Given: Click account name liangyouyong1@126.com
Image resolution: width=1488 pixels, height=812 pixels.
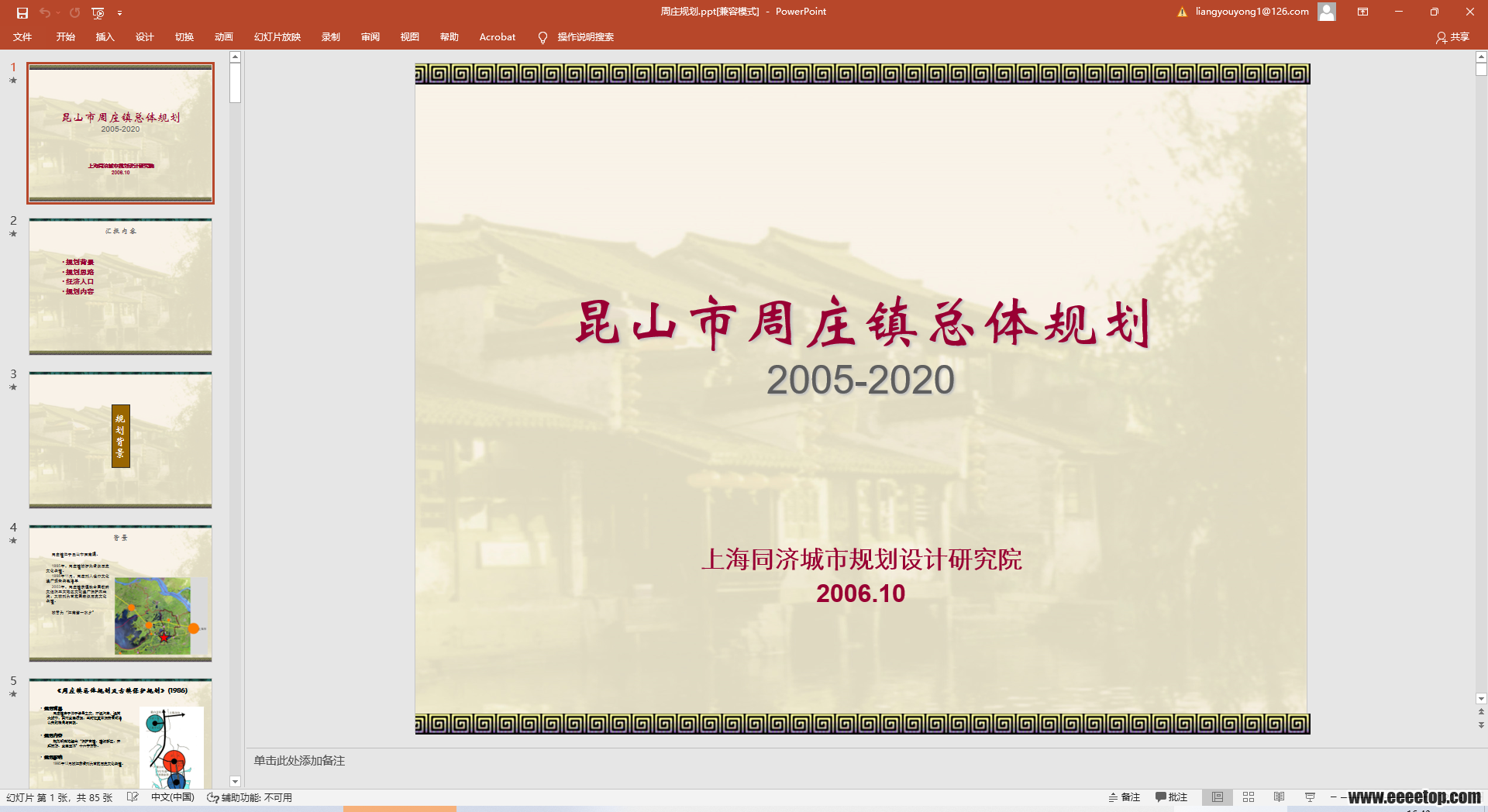Looking at the screenshot, I should click(1252, 12).
